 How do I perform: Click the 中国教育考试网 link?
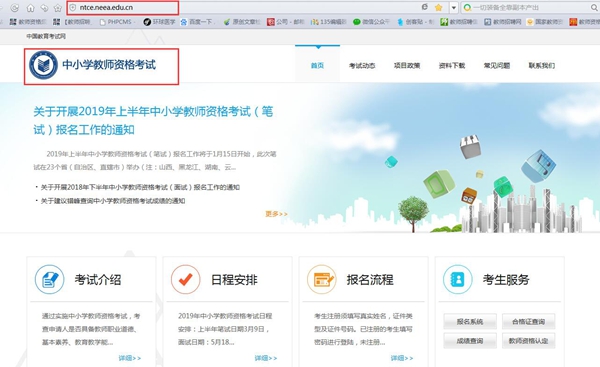click(x=46, y=36)
